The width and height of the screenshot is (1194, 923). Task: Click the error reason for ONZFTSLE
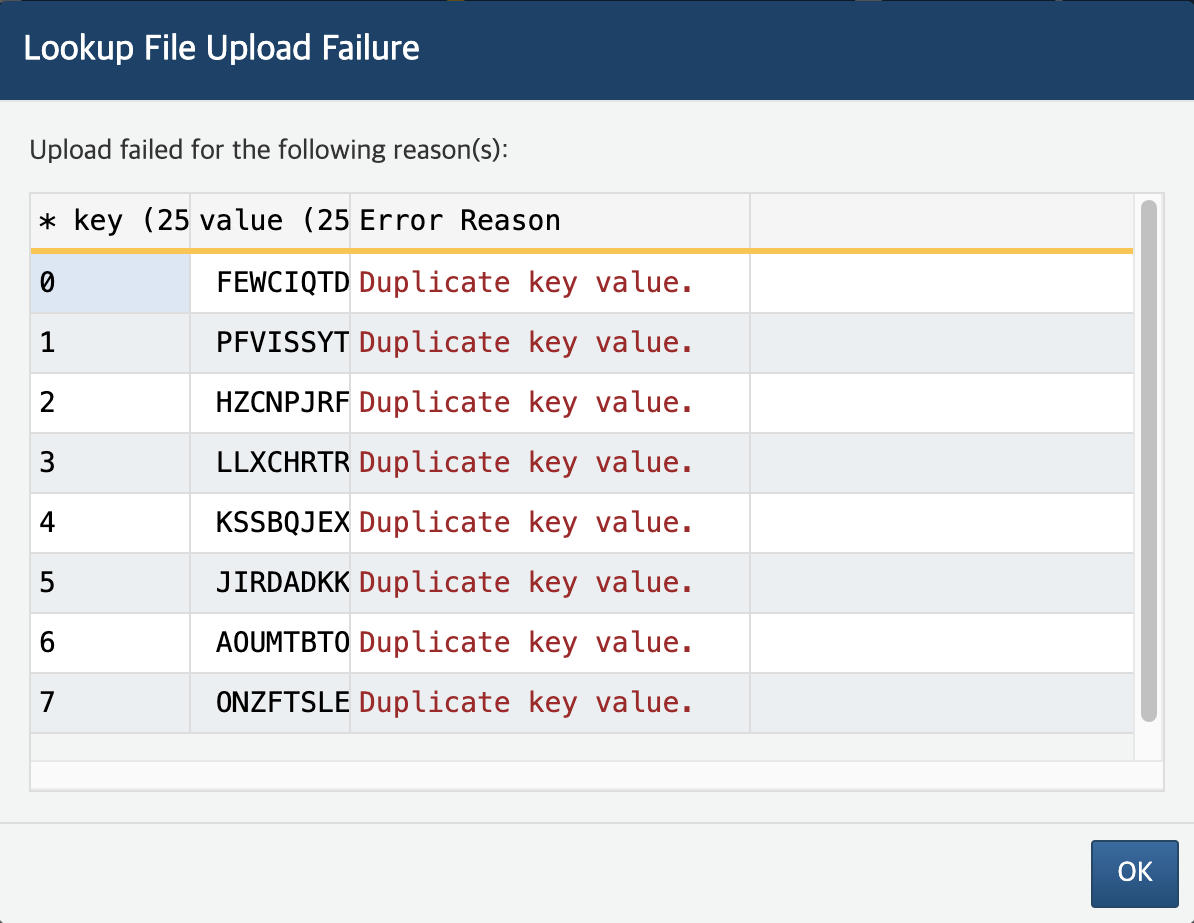coord(550,703)
